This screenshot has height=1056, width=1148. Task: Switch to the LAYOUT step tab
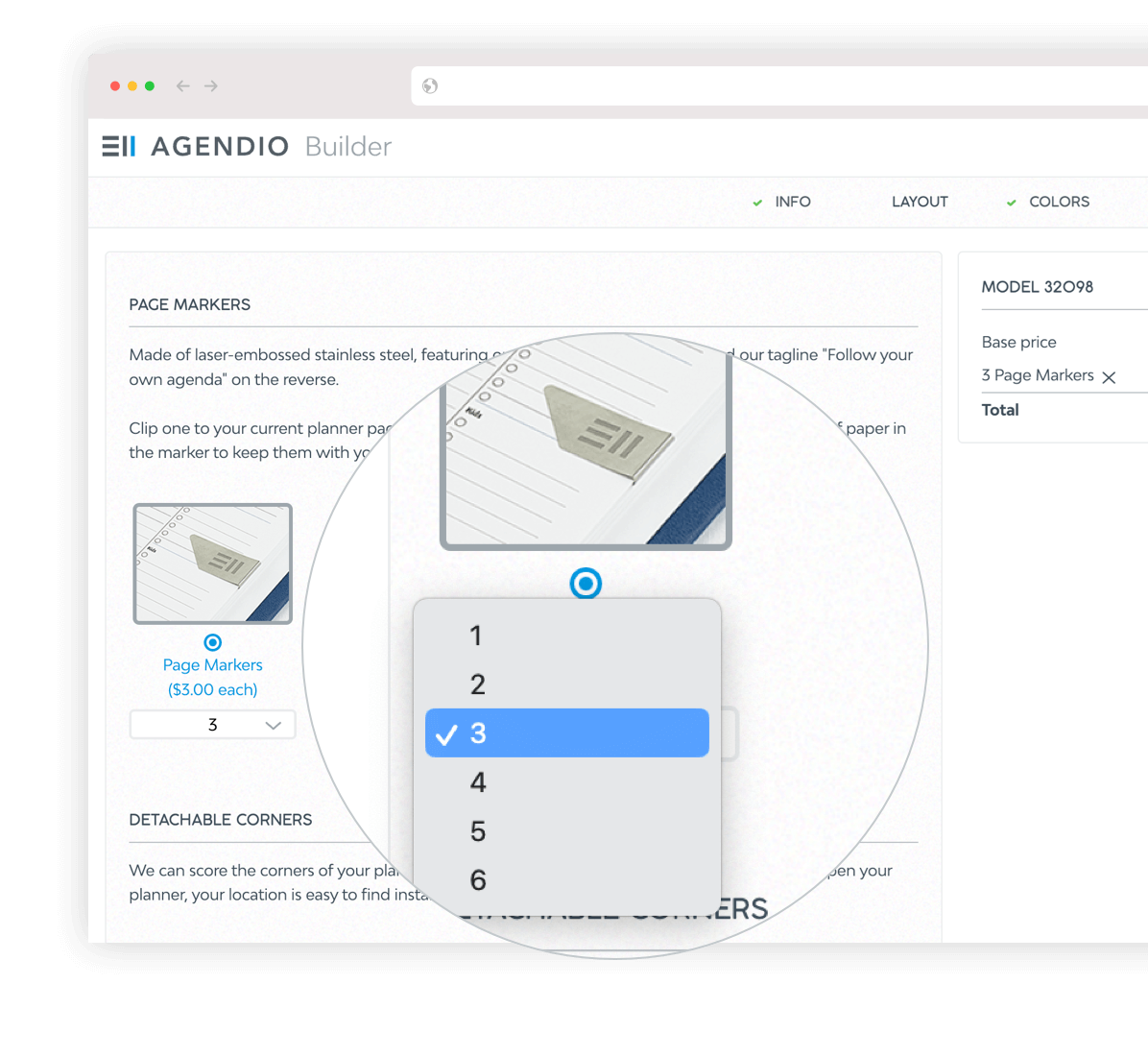pyautogui.click(x=920, y=202)
